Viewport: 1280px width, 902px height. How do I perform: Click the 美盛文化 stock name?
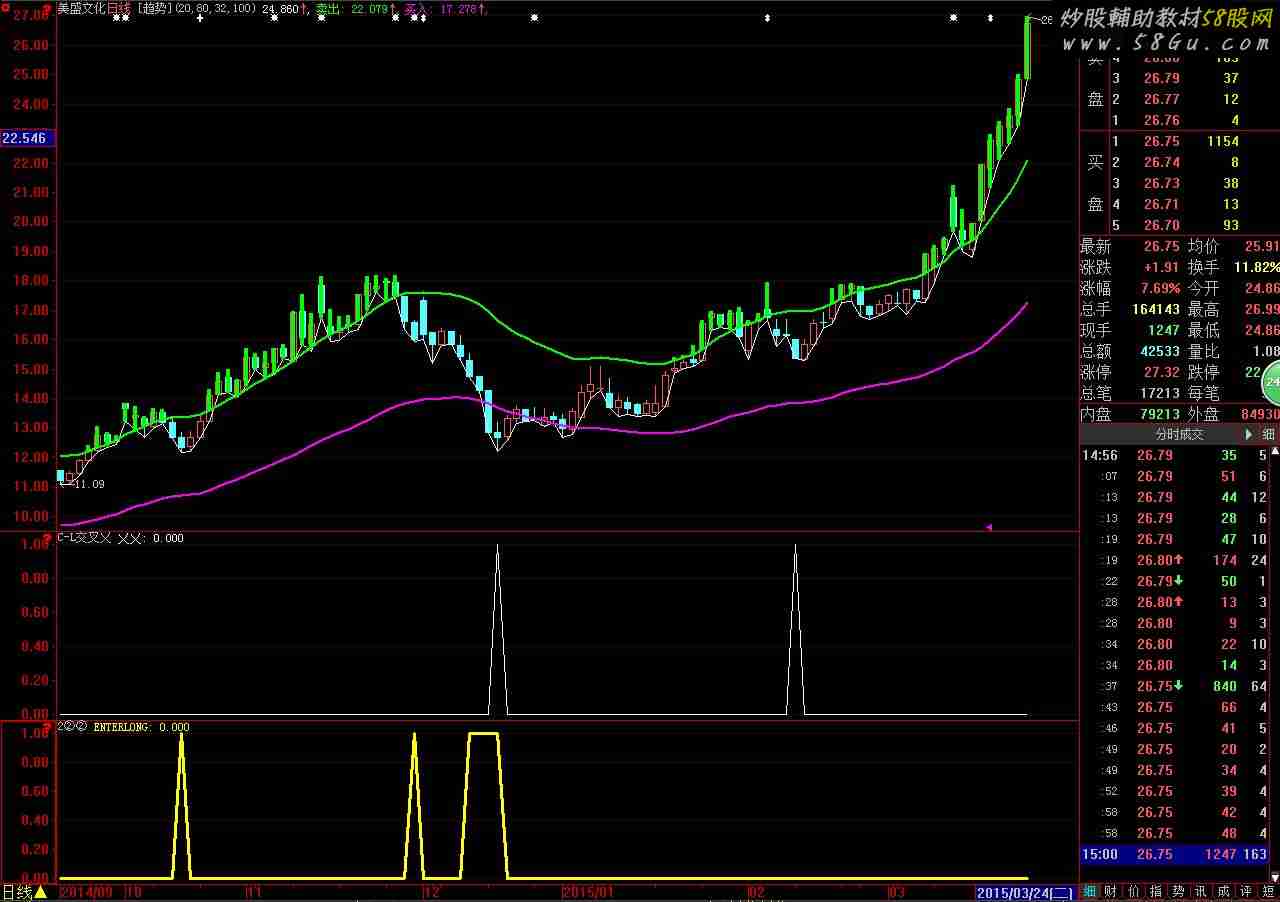81,8
